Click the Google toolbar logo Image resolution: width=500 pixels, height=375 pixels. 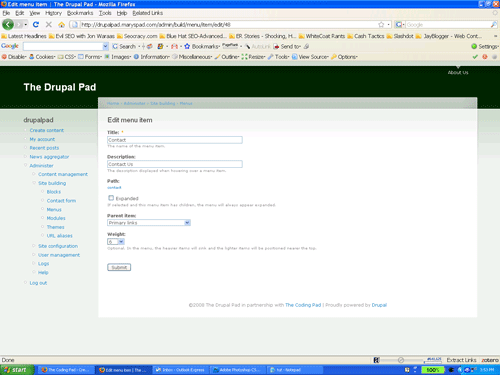point(10,46)
